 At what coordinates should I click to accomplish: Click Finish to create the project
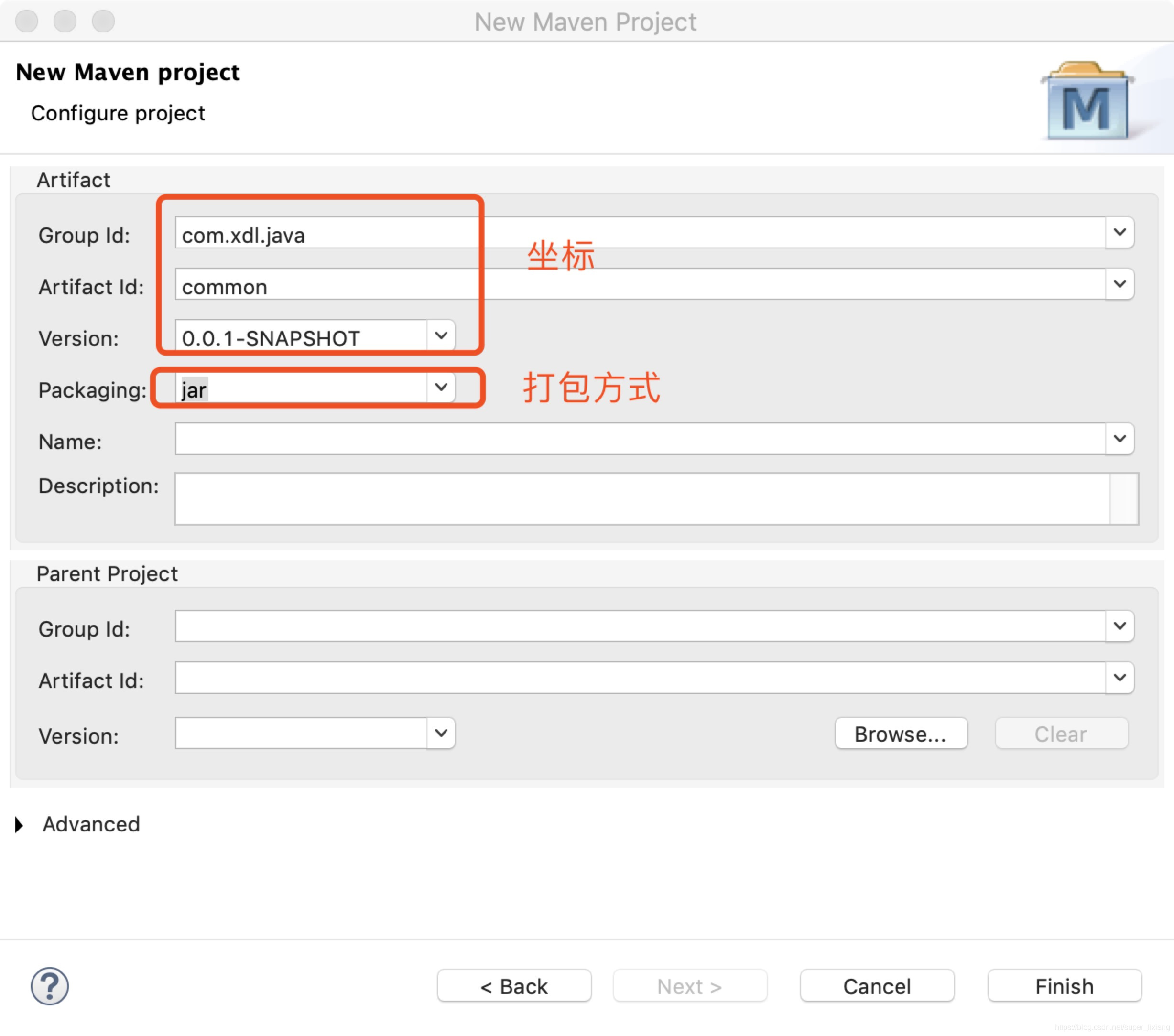[1065, 985]
